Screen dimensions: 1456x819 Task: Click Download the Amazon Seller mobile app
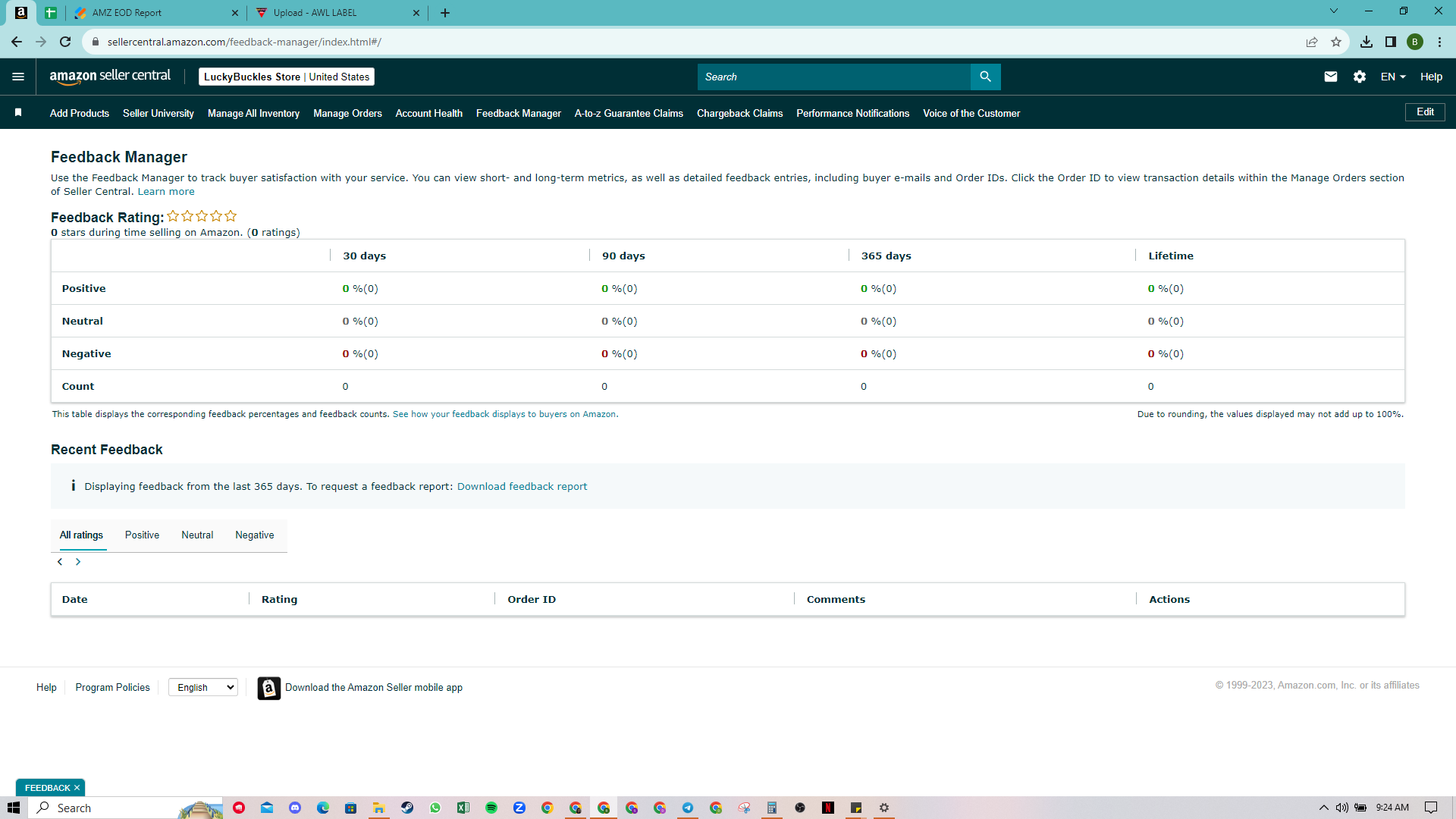(x=374, y=688)
